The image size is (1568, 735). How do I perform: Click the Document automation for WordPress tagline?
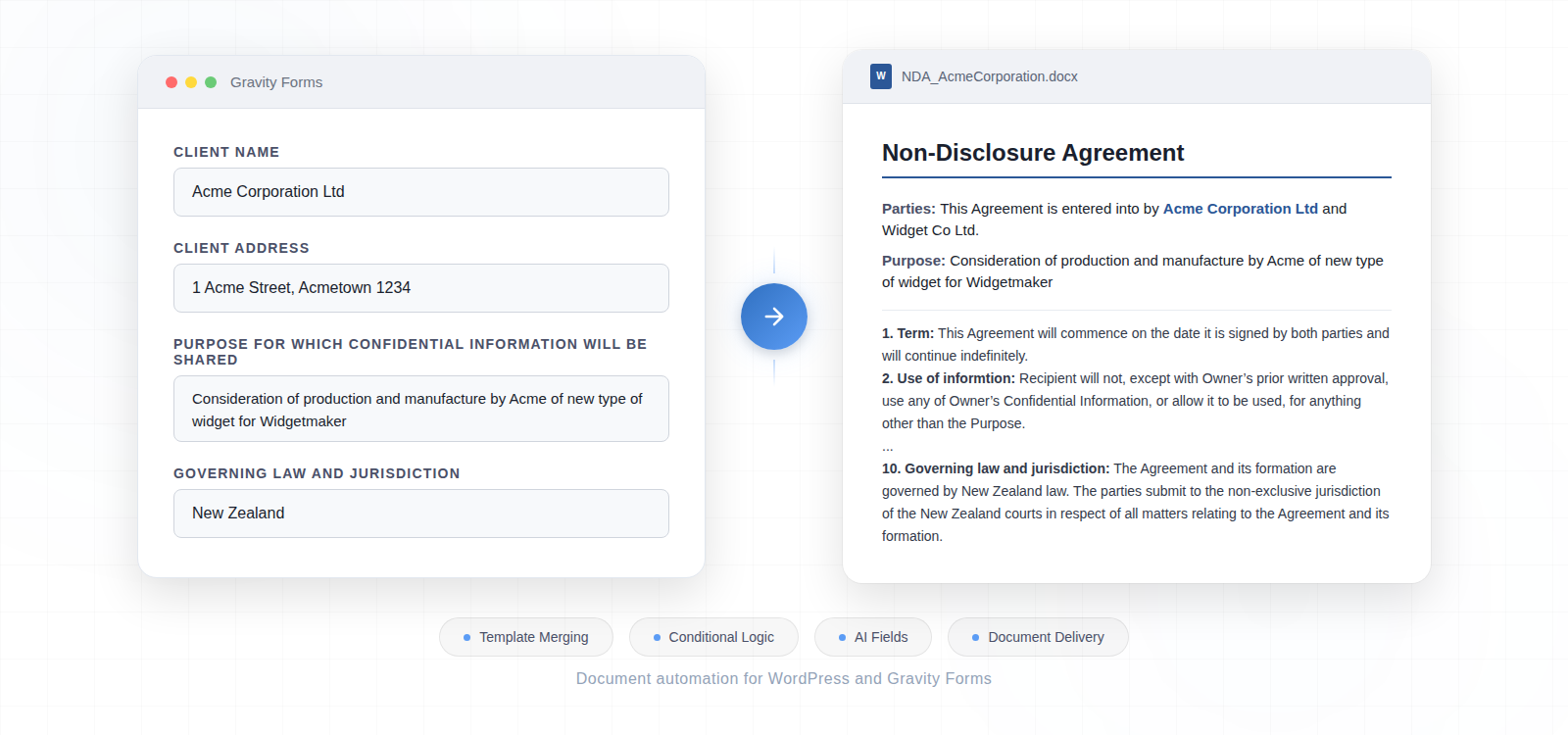783,678
